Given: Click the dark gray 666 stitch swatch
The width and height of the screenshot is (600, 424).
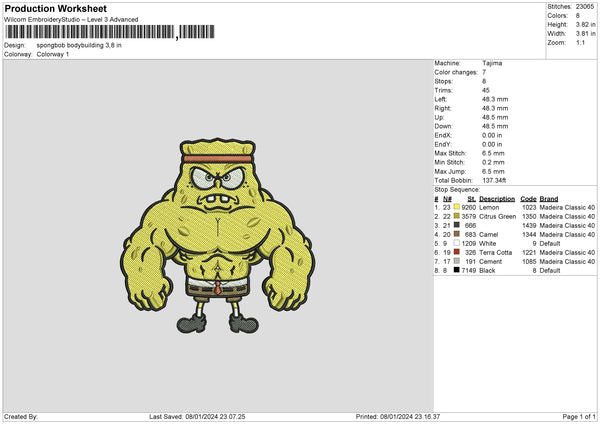Looking at the screenshot, I should tap(457, 225).
